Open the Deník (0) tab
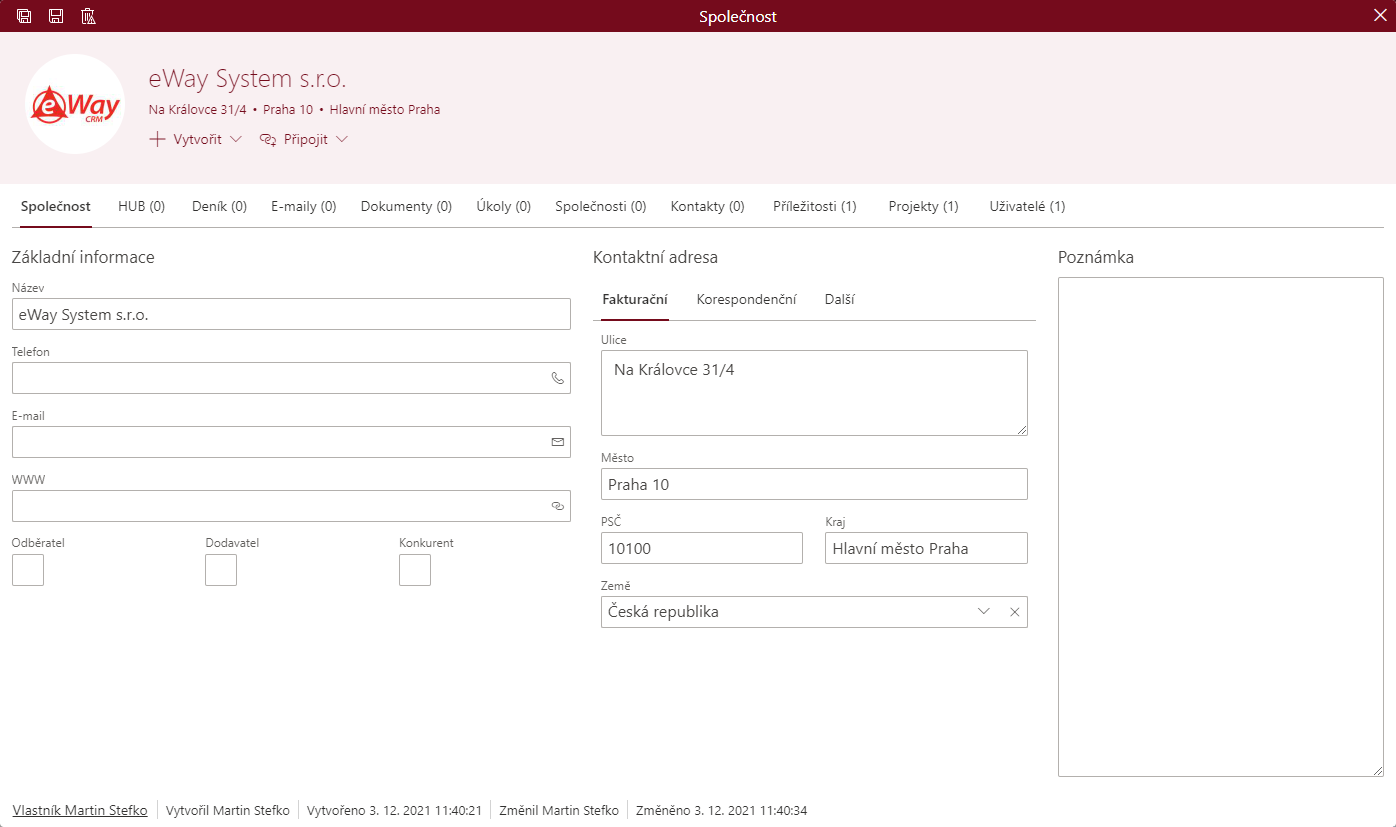Screen dimensions: 1396x827 tap(219, 206)
